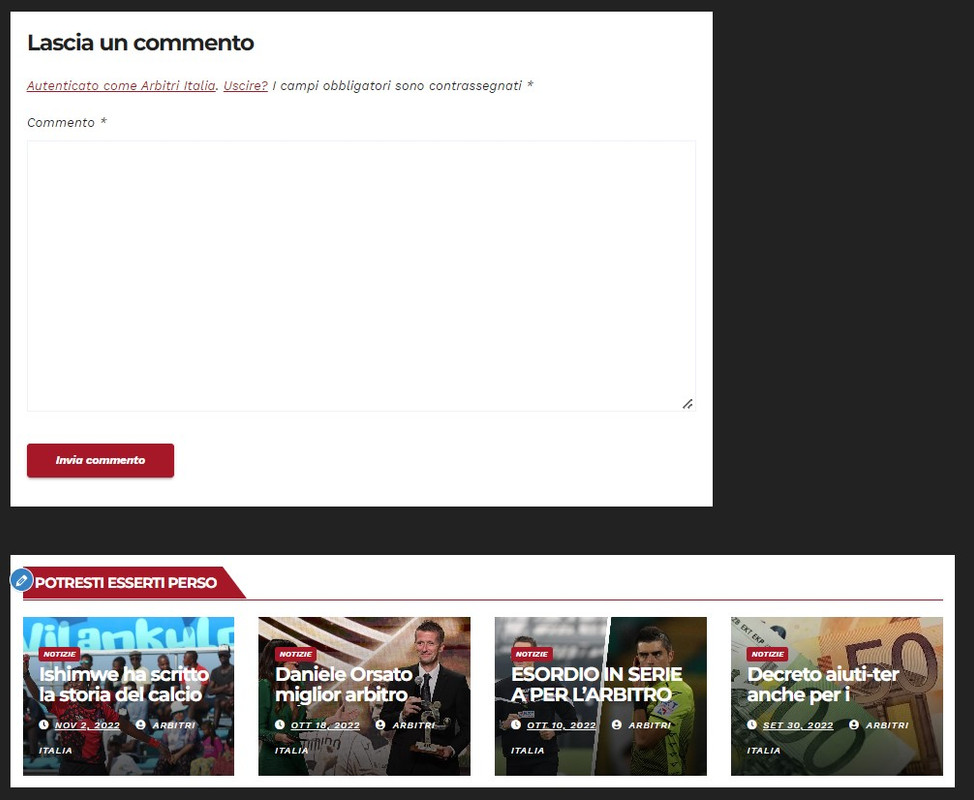Click the OTT 10, 2022 date link
The height and width of the screenshot is (800, 974).
click(x=561, y=725)
